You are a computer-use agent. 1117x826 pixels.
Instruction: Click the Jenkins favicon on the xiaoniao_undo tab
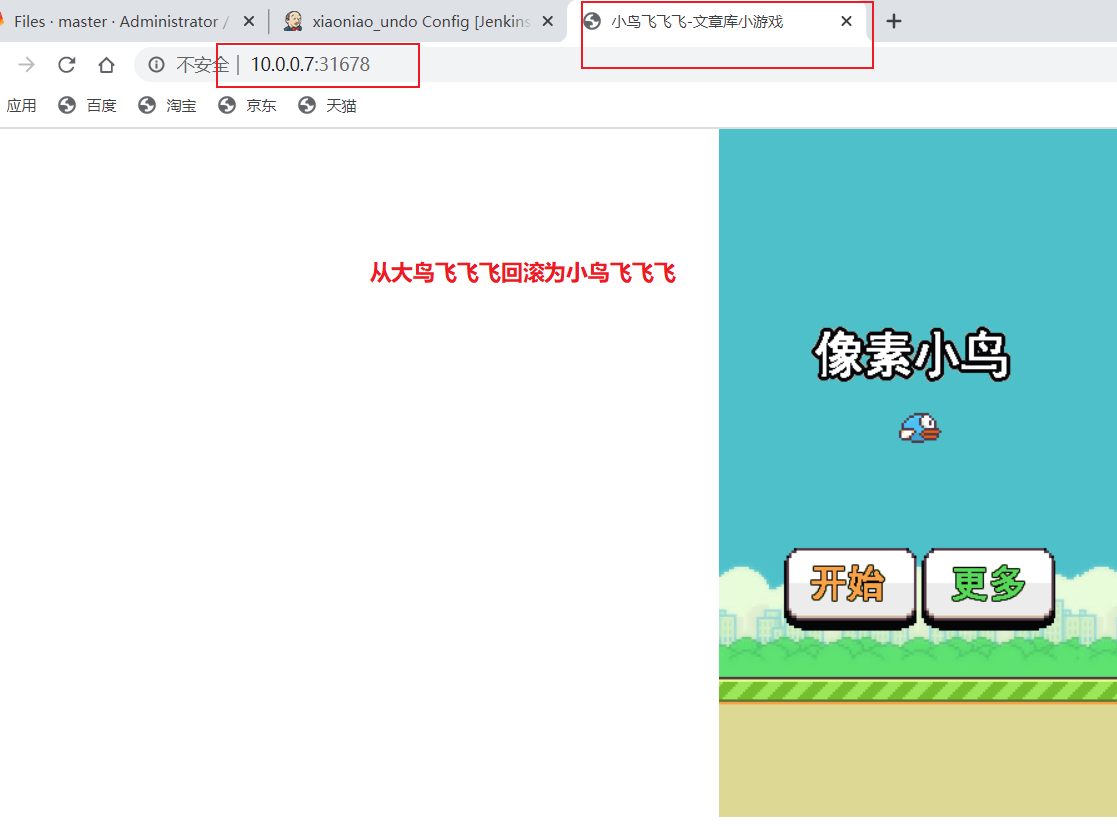pos(293,21)
